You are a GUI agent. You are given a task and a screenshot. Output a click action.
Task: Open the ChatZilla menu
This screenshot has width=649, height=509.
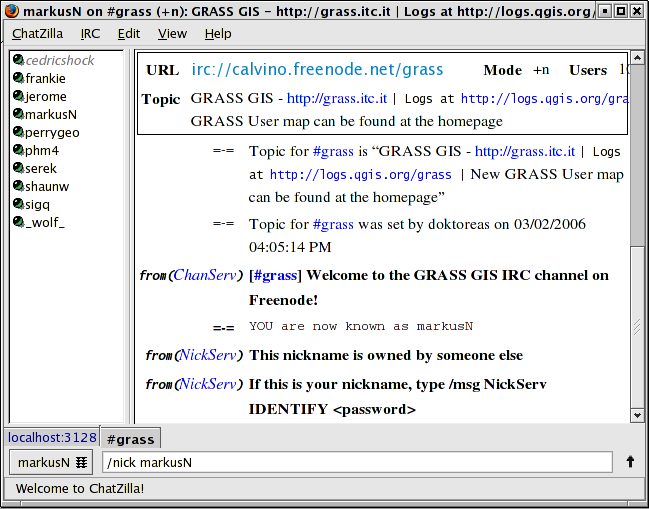(x=37, y=34)
